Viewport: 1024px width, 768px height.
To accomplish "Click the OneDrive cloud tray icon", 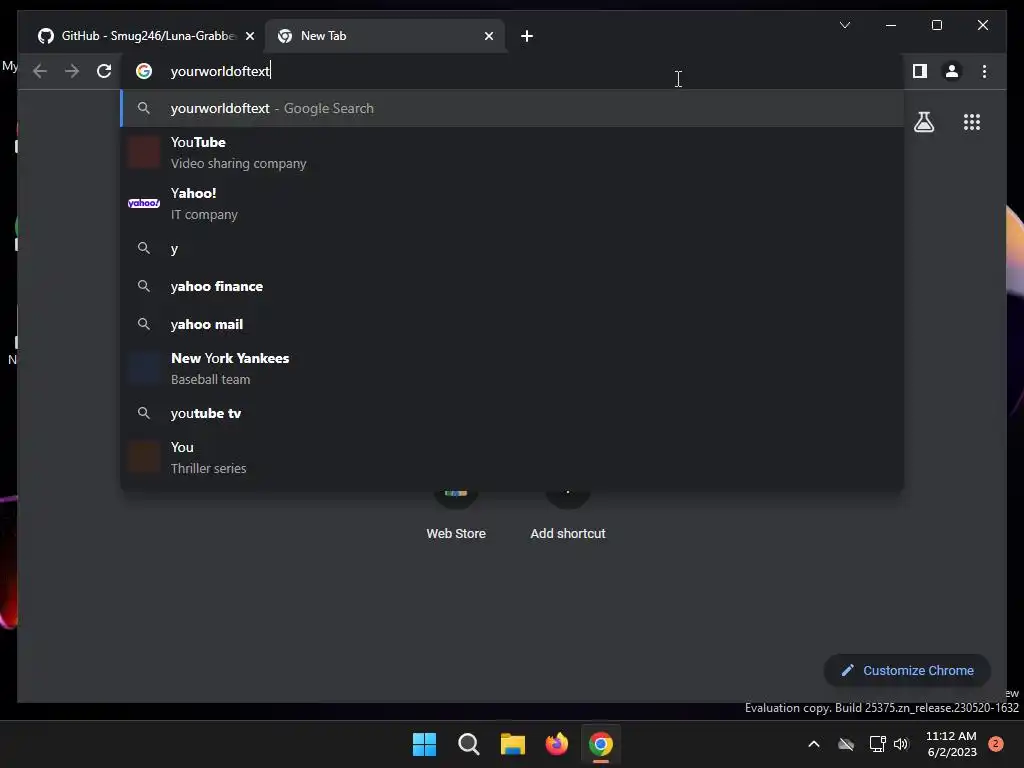I will [846, 744].
